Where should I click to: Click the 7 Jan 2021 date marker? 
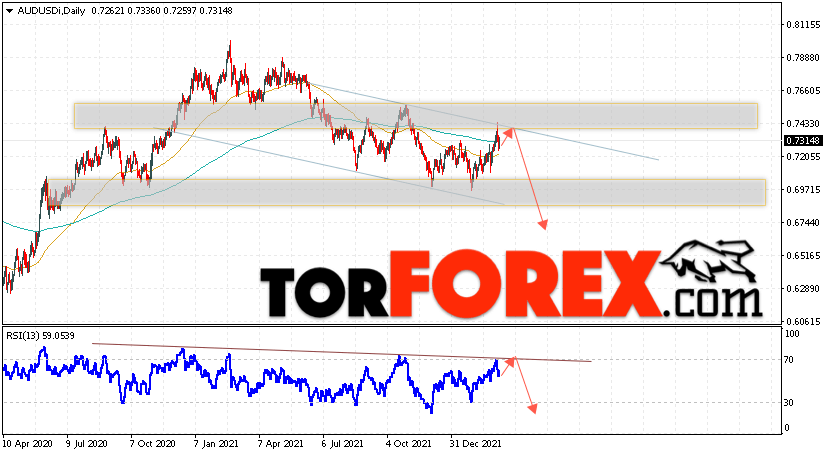(216, 444)
